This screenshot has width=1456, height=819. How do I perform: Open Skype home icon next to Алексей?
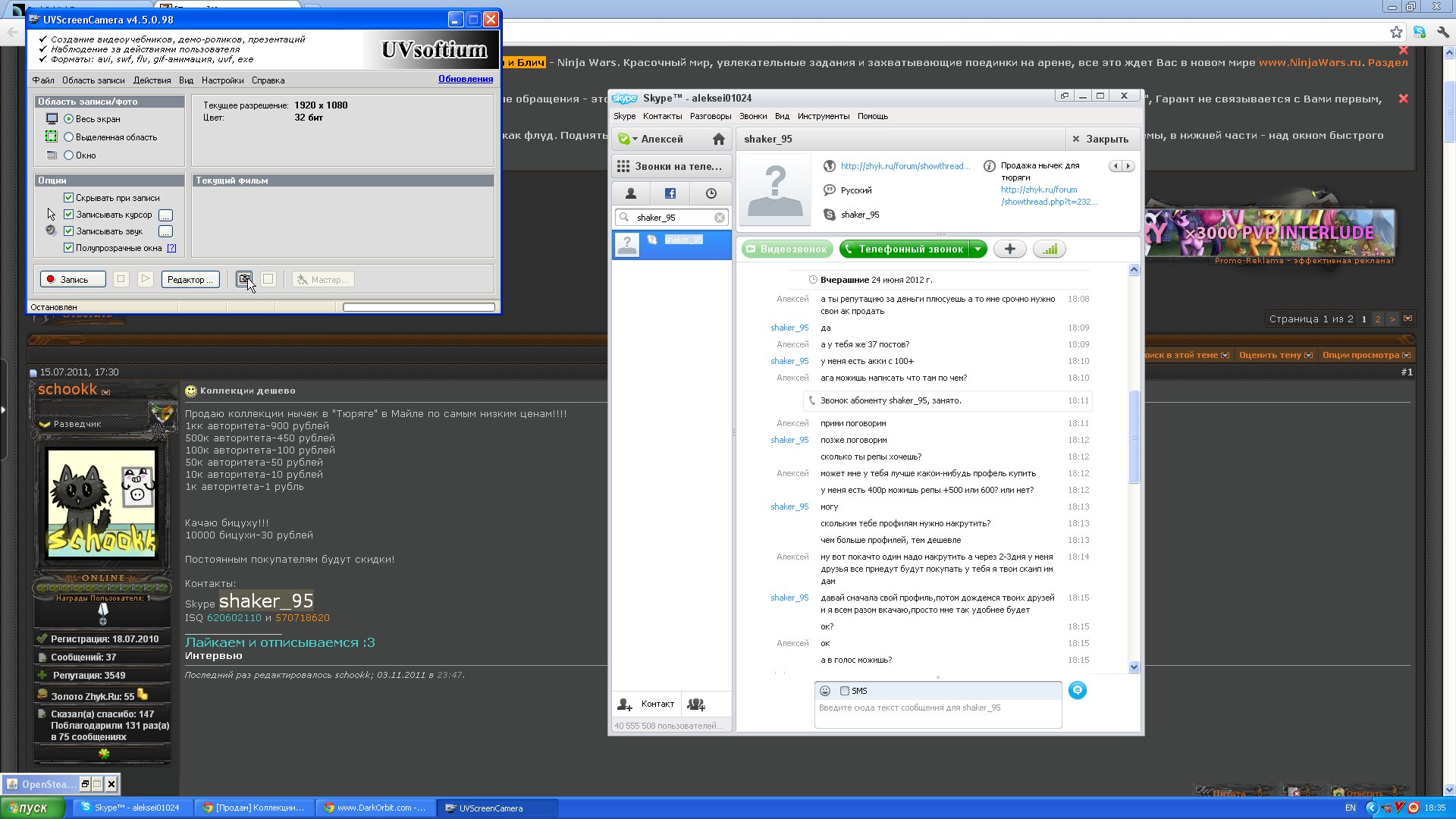(x=718, y=139)
